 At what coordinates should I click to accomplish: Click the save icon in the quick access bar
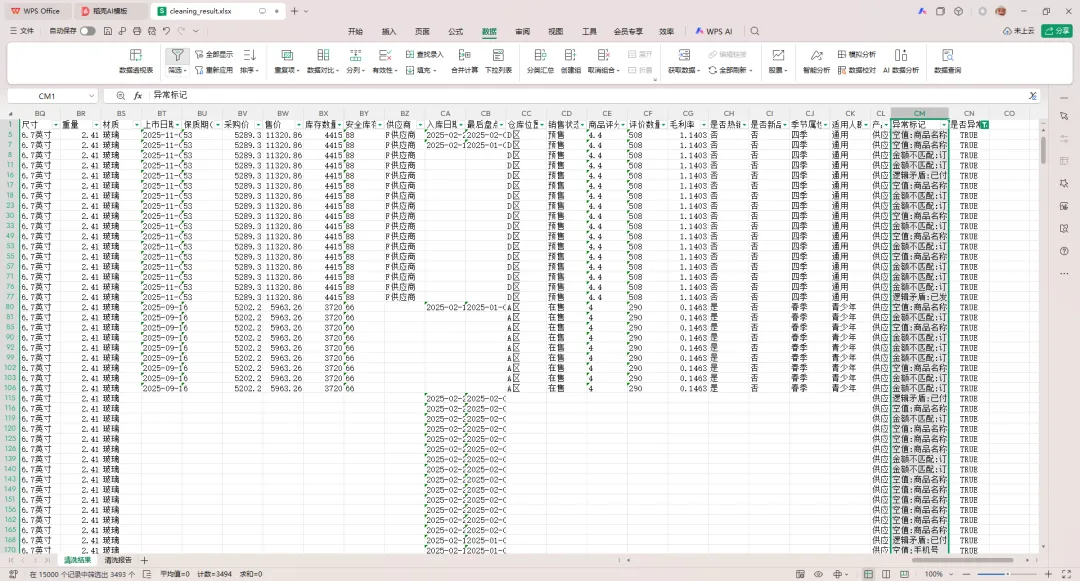(107, 31)
